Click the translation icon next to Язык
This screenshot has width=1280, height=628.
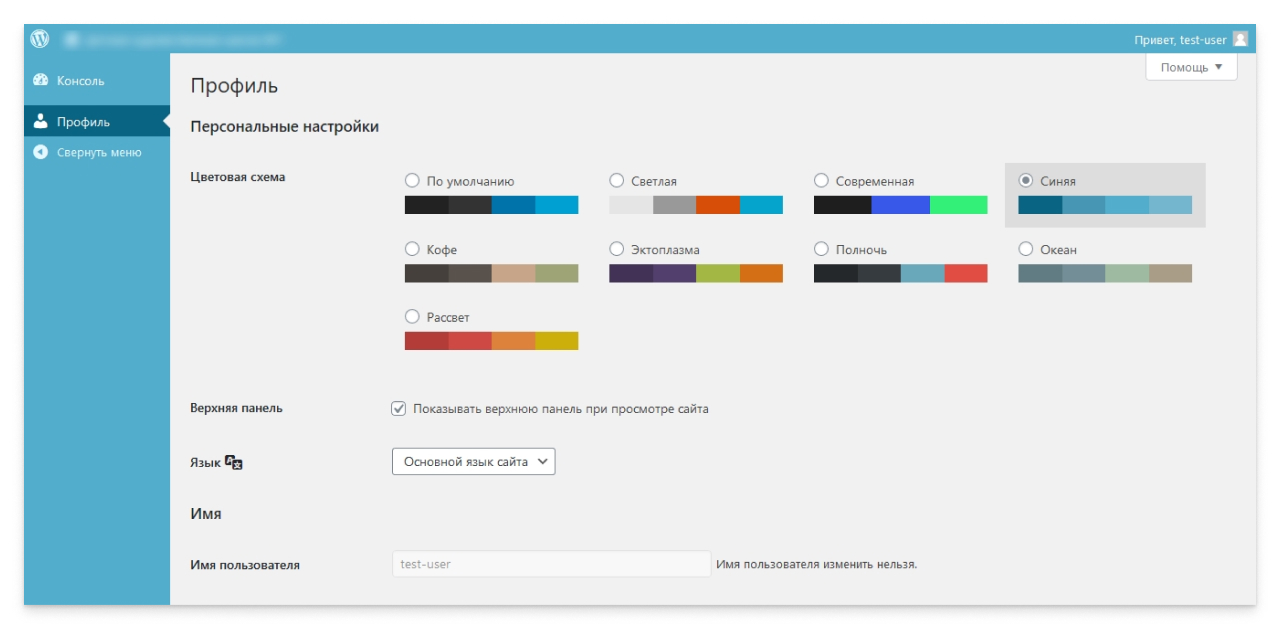click(234, 462)
